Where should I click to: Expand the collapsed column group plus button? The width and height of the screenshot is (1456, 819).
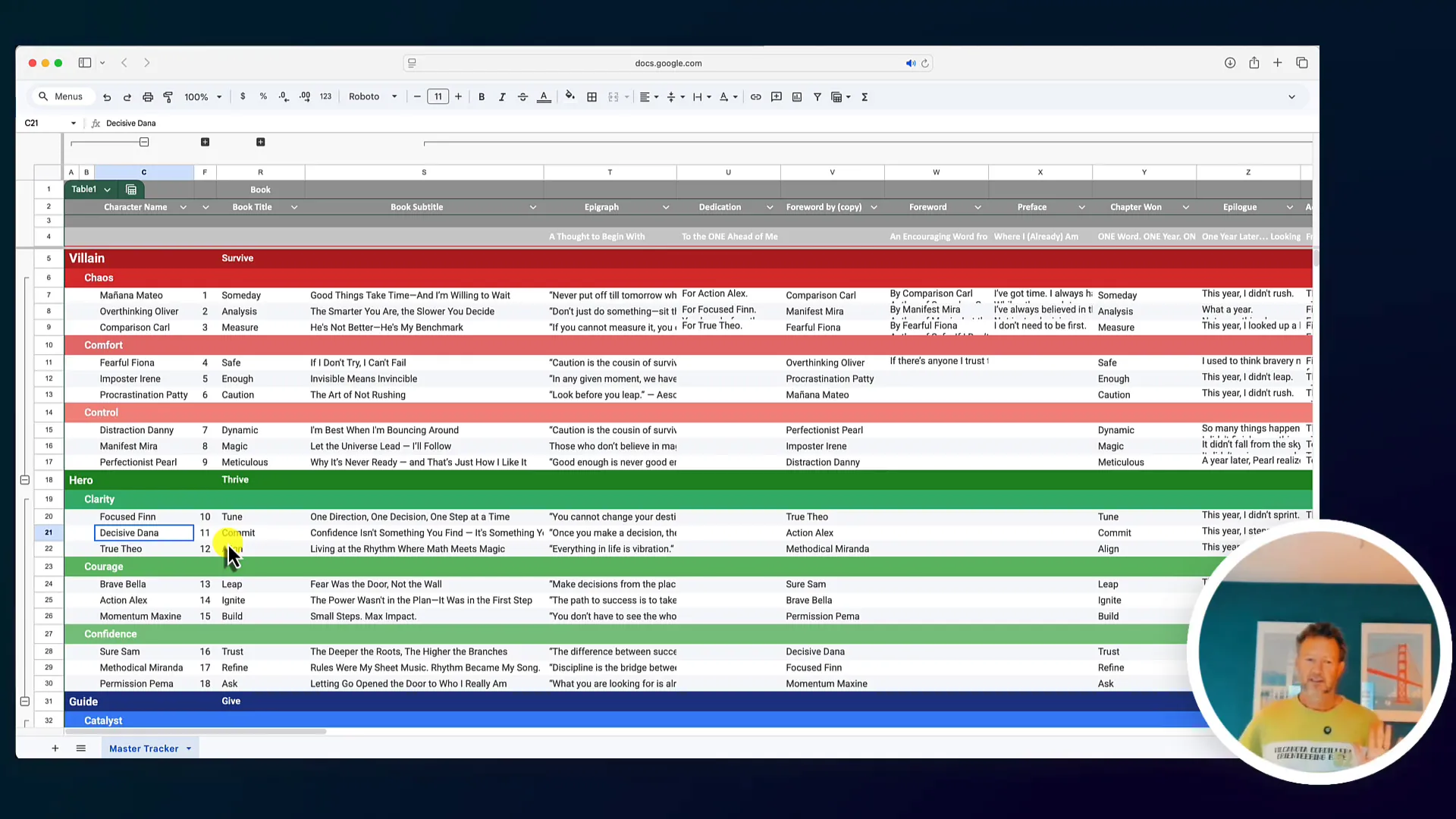click(x=205, y=143)
